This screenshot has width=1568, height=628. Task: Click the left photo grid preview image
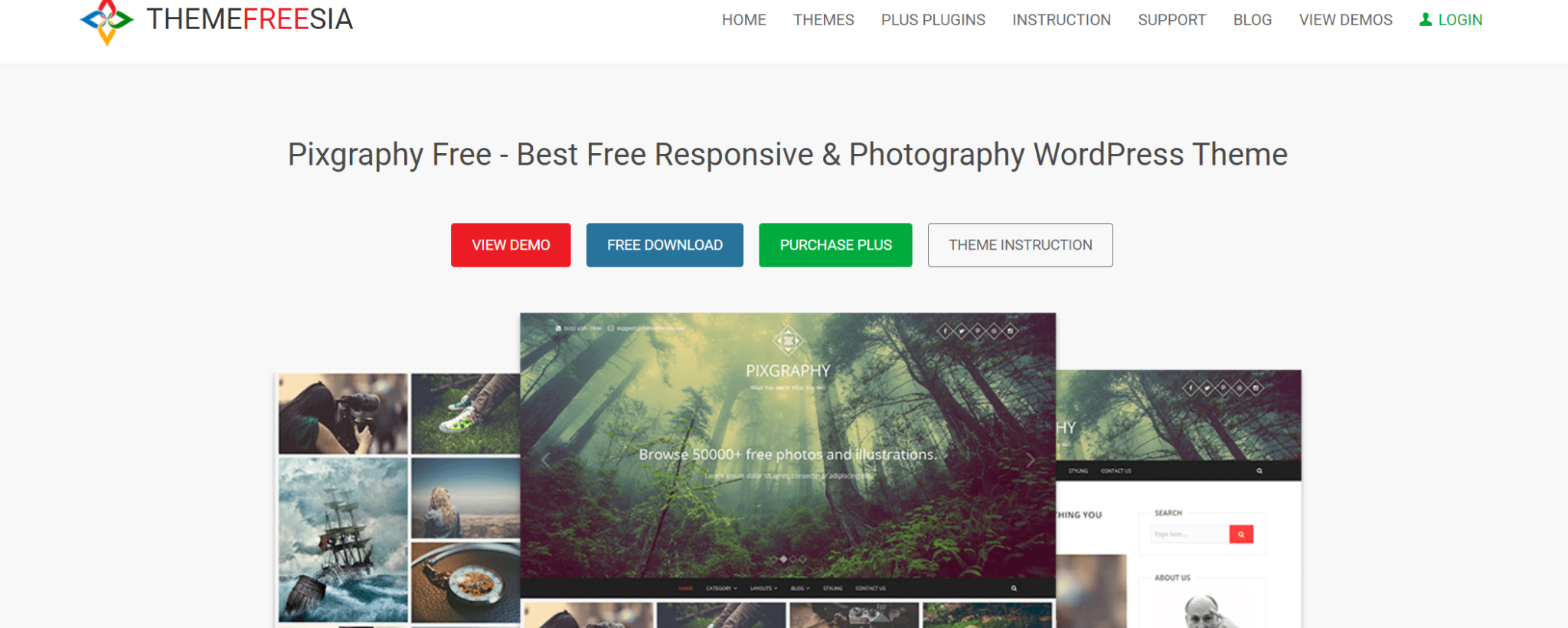pos(398,499)
